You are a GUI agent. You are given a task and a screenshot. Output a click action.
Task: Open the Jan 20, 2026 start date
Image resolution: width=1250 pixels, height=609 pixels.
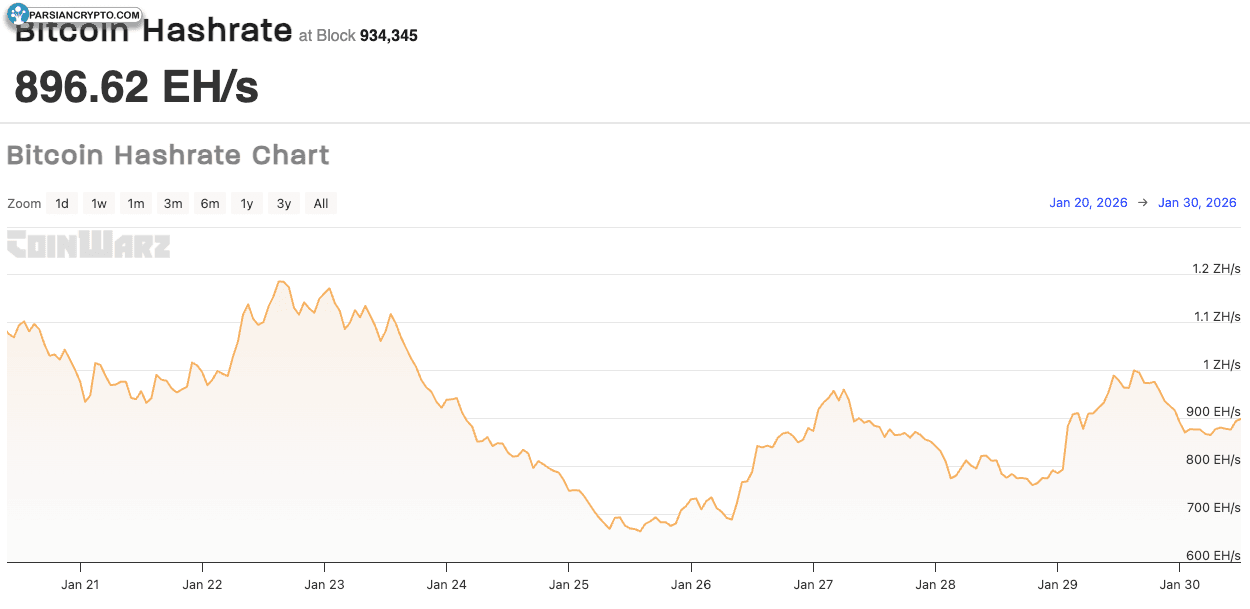[1088, 203]
